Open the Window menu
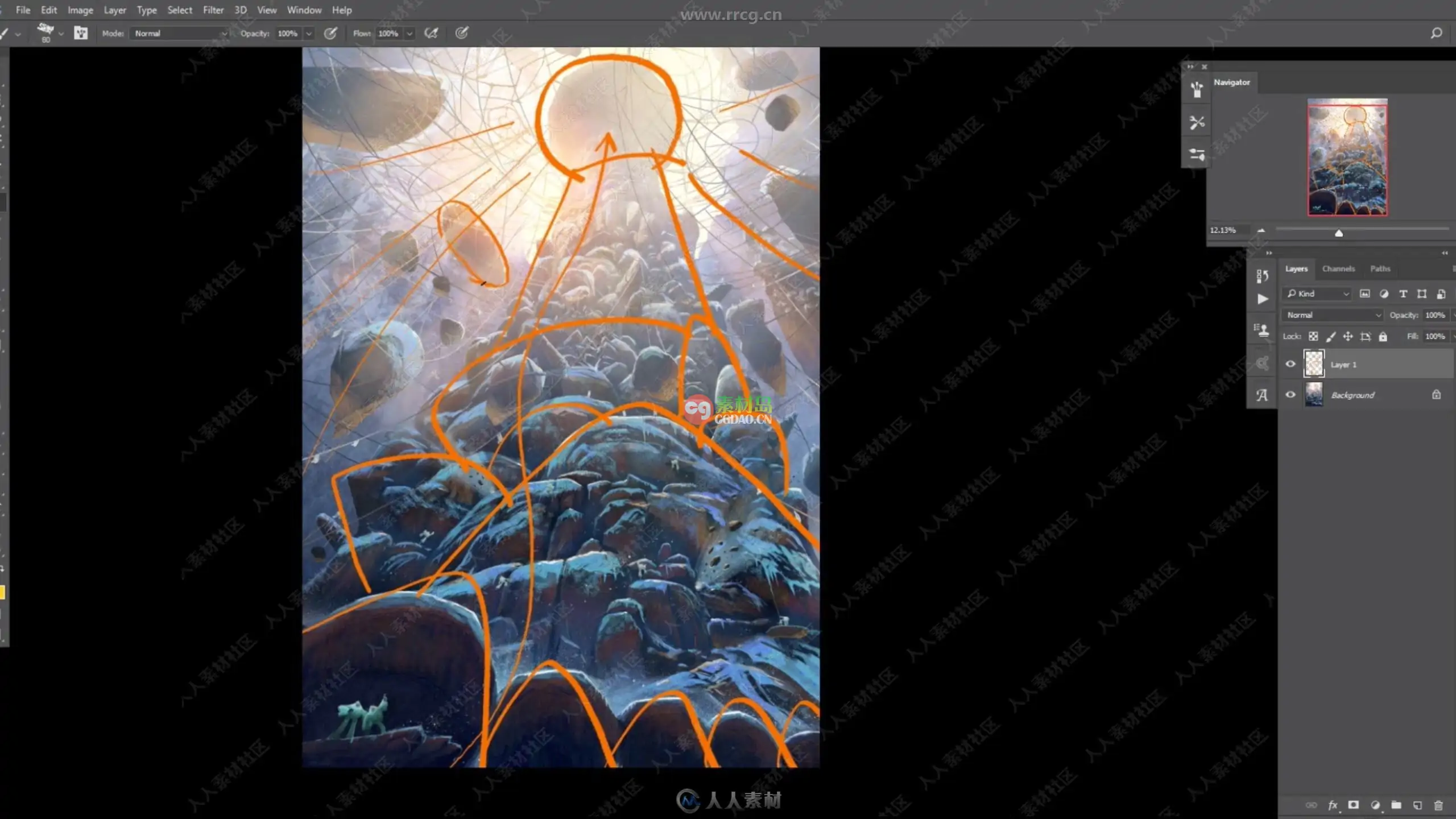 tap(304, 10)
